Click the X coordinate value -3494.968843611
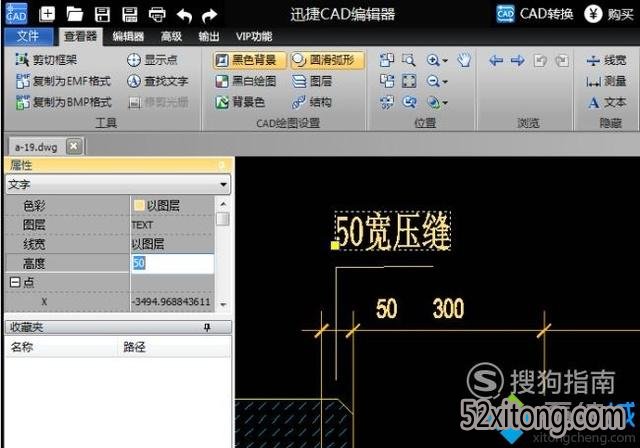This screenshot has height=448, width=640. click(172, 302)
